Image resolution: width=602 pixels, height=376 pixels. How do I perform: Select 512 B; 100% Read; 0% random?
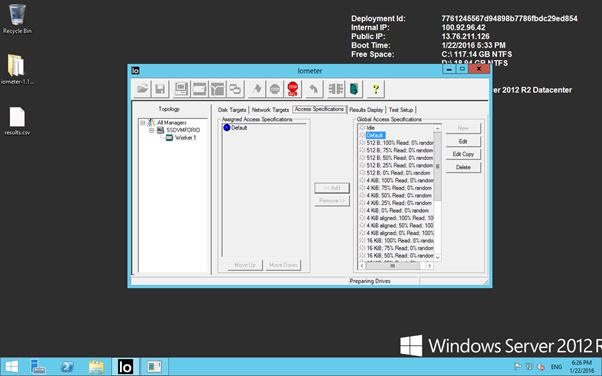[x=400, y=143]
